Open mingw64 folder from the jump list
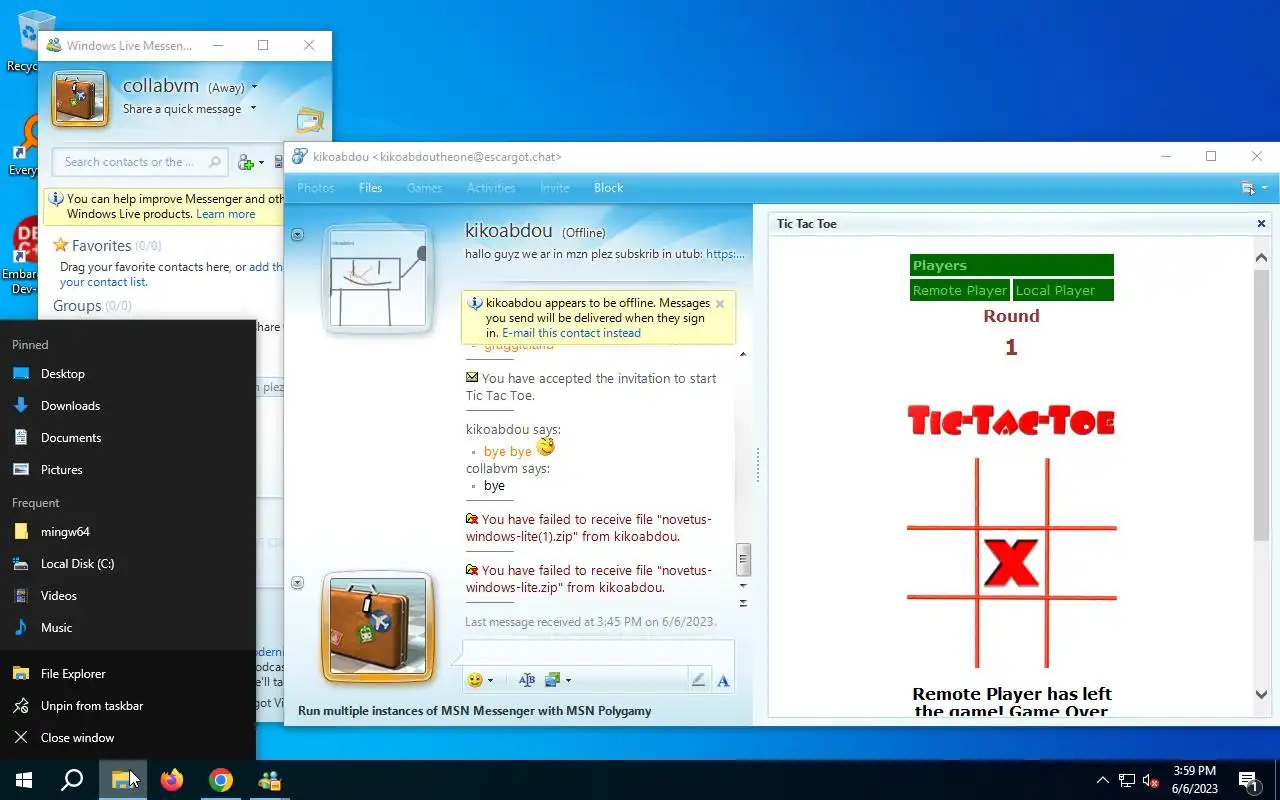The image size is (1280, 800). (x=128, y=531)
